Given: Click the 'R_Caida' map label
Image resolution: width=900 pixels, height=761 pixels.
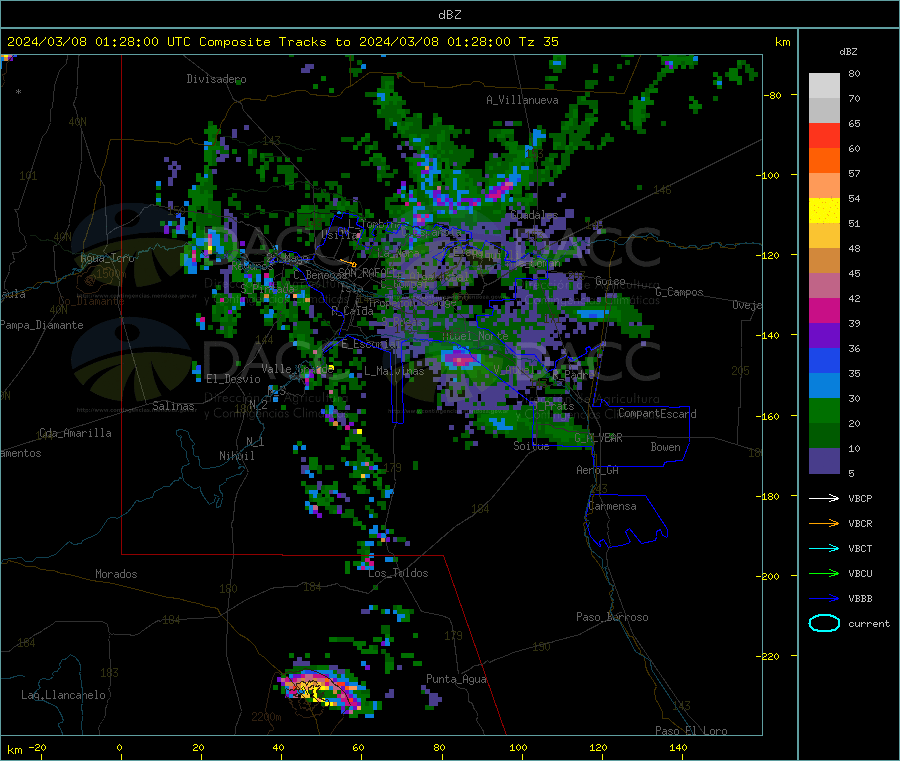Looking at the screenshot, I should [352, 311].
